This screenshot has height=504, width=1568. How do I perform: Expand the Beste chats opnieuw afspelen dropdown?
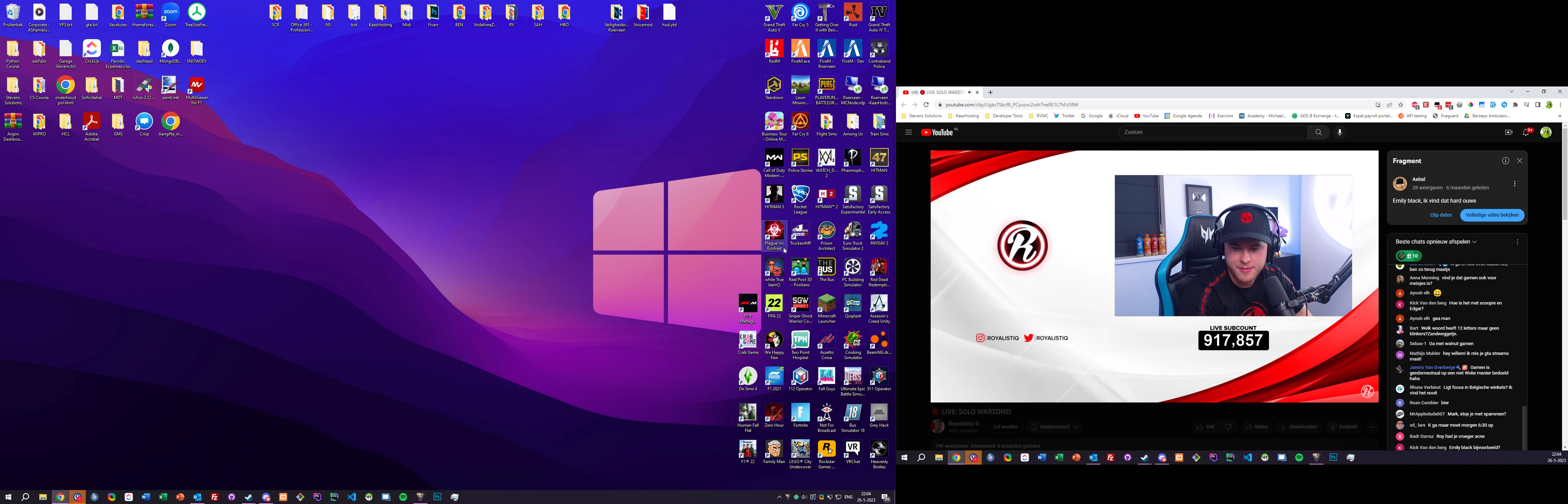coord(1436,241)
